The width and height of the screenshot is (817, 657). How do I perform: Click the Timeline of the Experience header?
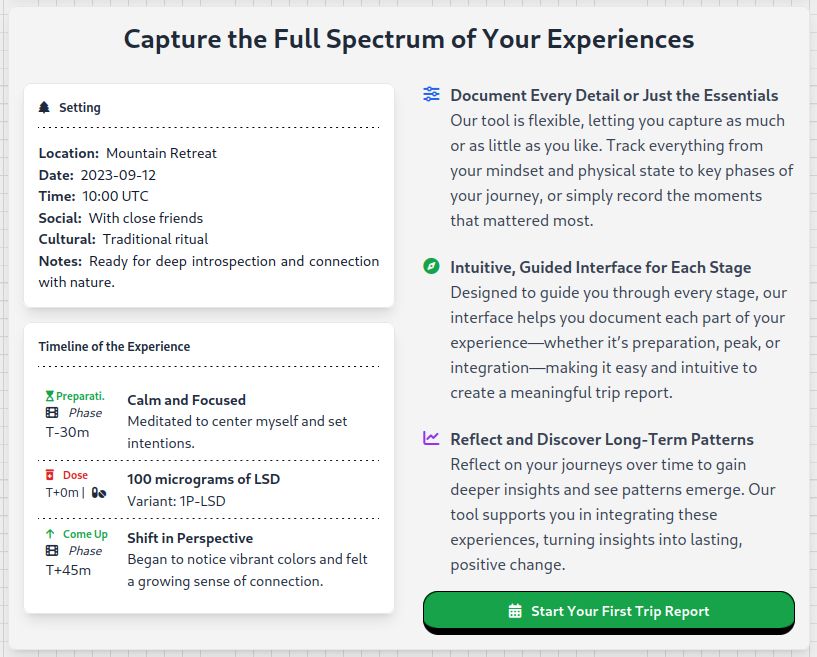pyautogui.click(x=114, y=346)
